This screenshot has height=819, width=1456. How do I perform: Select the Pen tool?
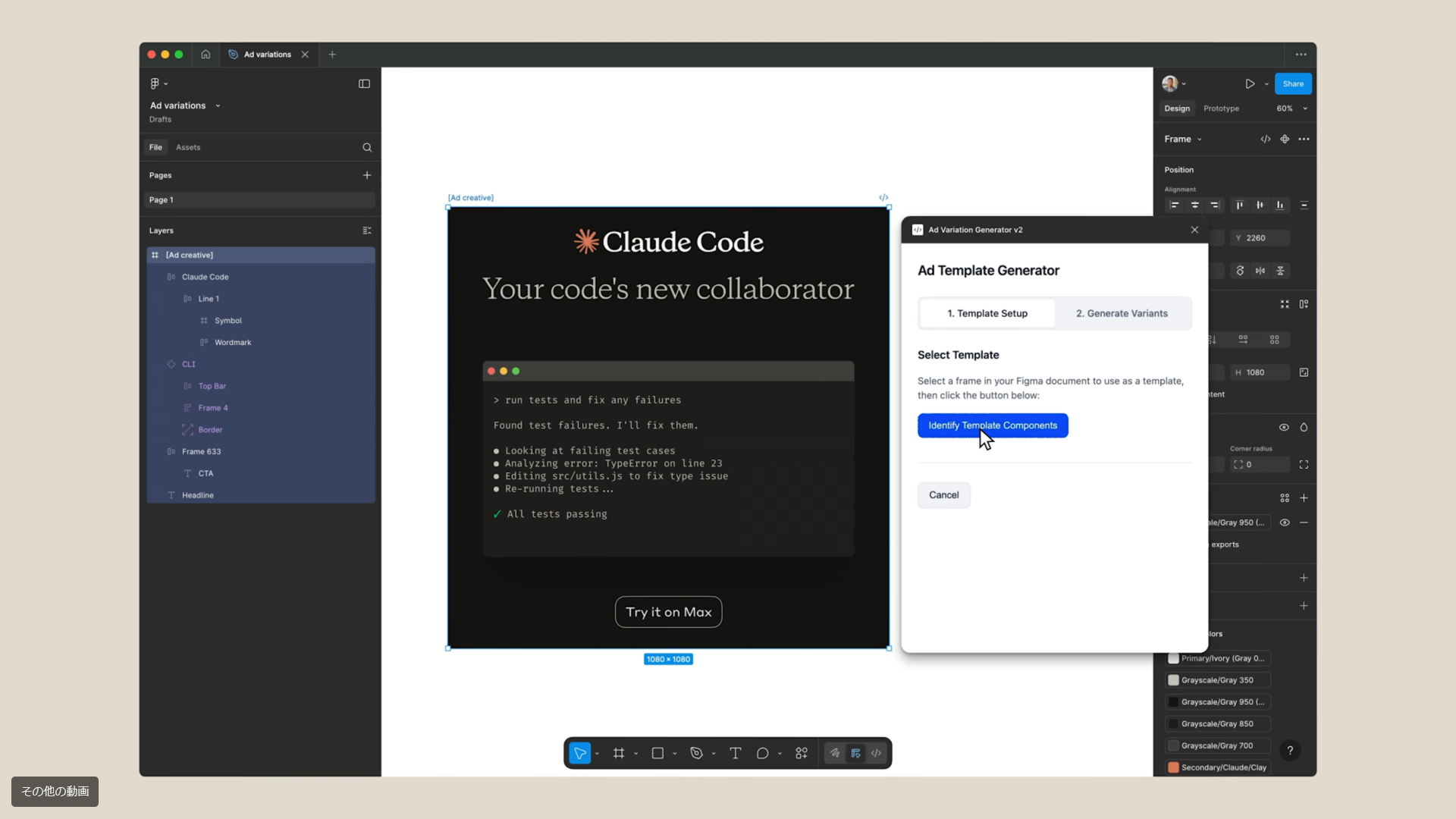696,753
